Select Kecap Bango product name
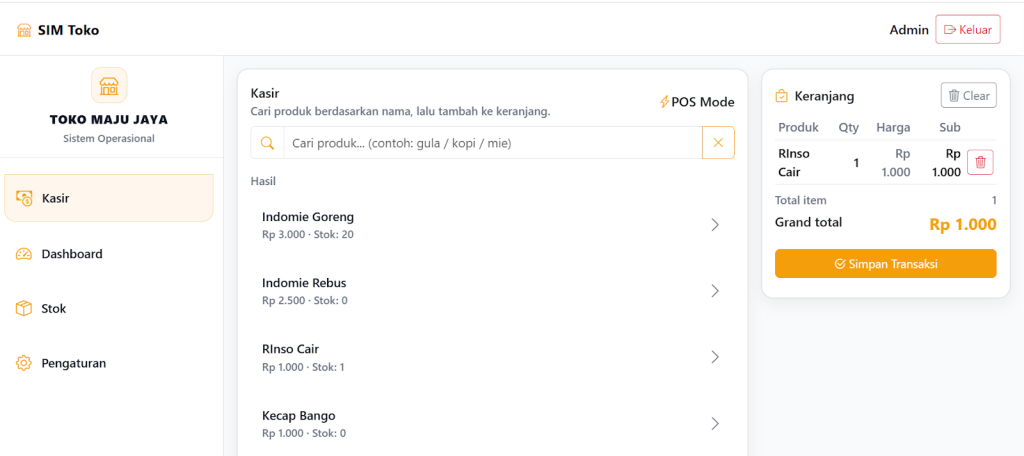1024x456 pixels. [x=298, y=415]
